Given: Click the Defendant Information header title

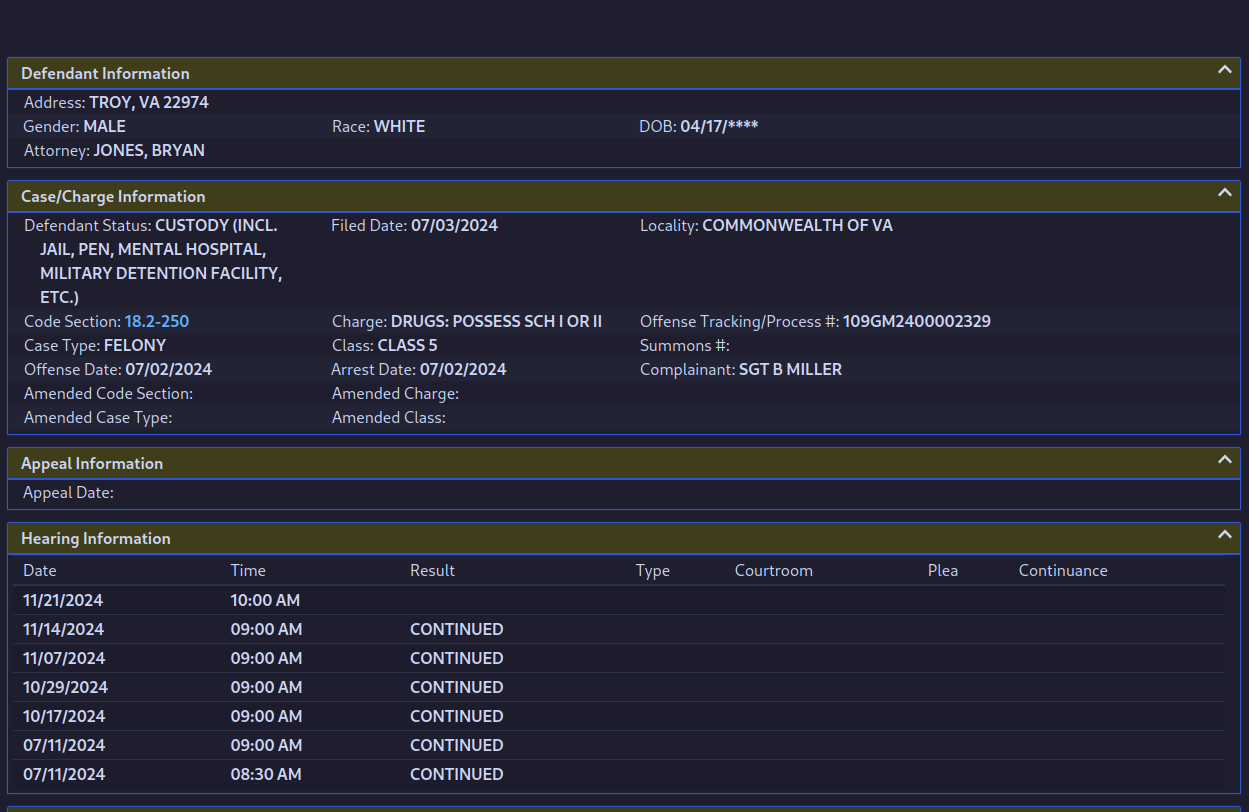Looking at the screenshot, I should [x=105, y=73].
